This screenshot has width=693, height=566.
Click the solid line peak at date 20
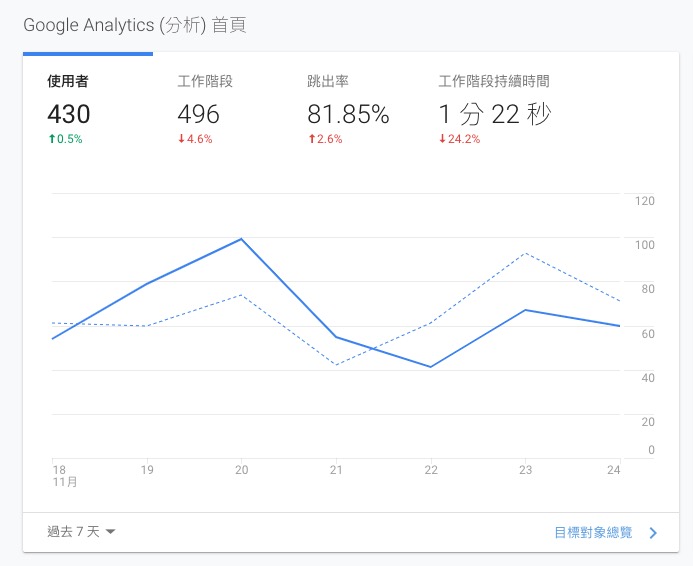tap(241, 239)
